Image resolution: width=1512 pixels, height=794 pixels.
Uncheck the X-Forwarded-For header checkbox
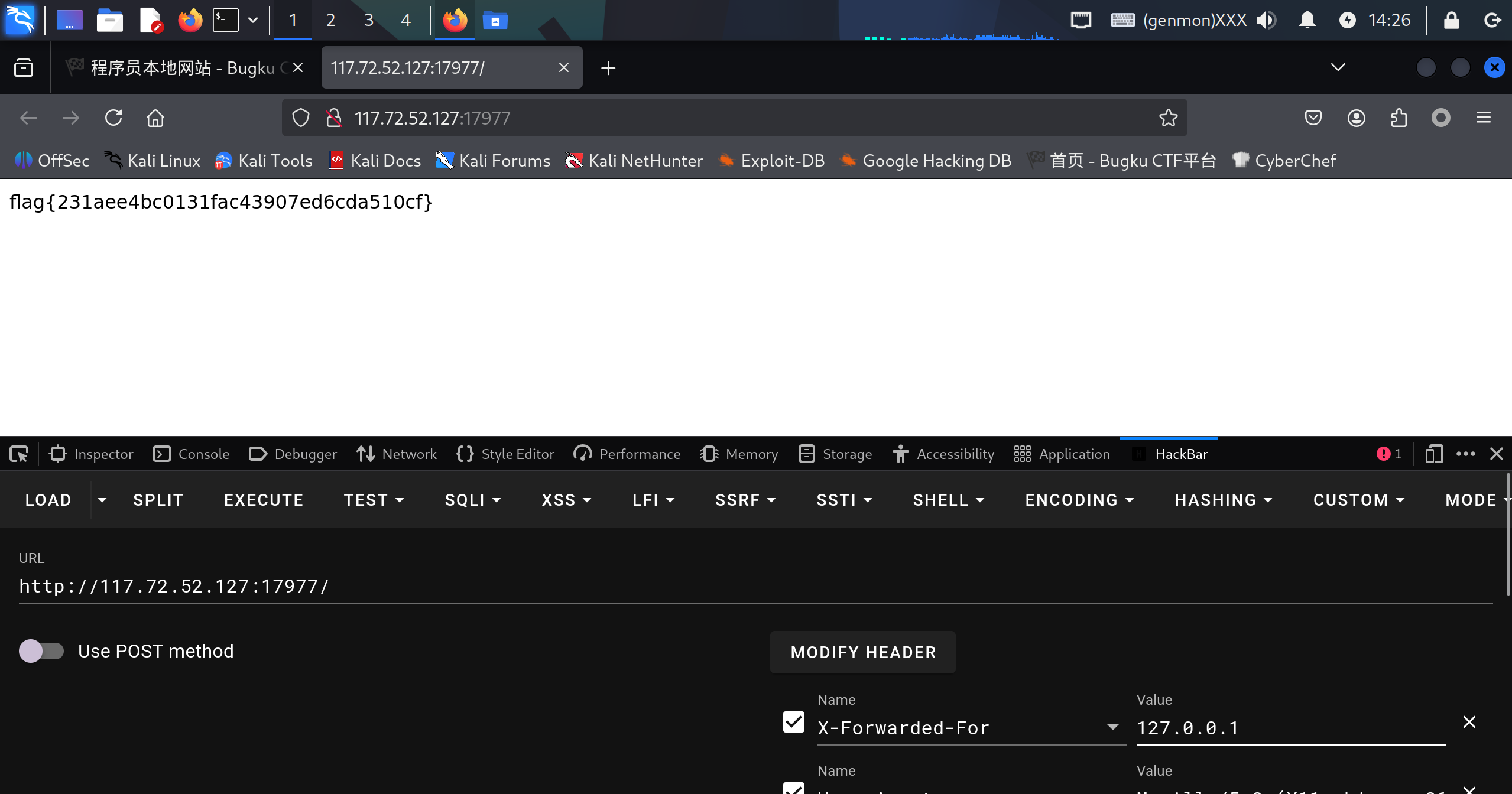[x=793, y=722]
